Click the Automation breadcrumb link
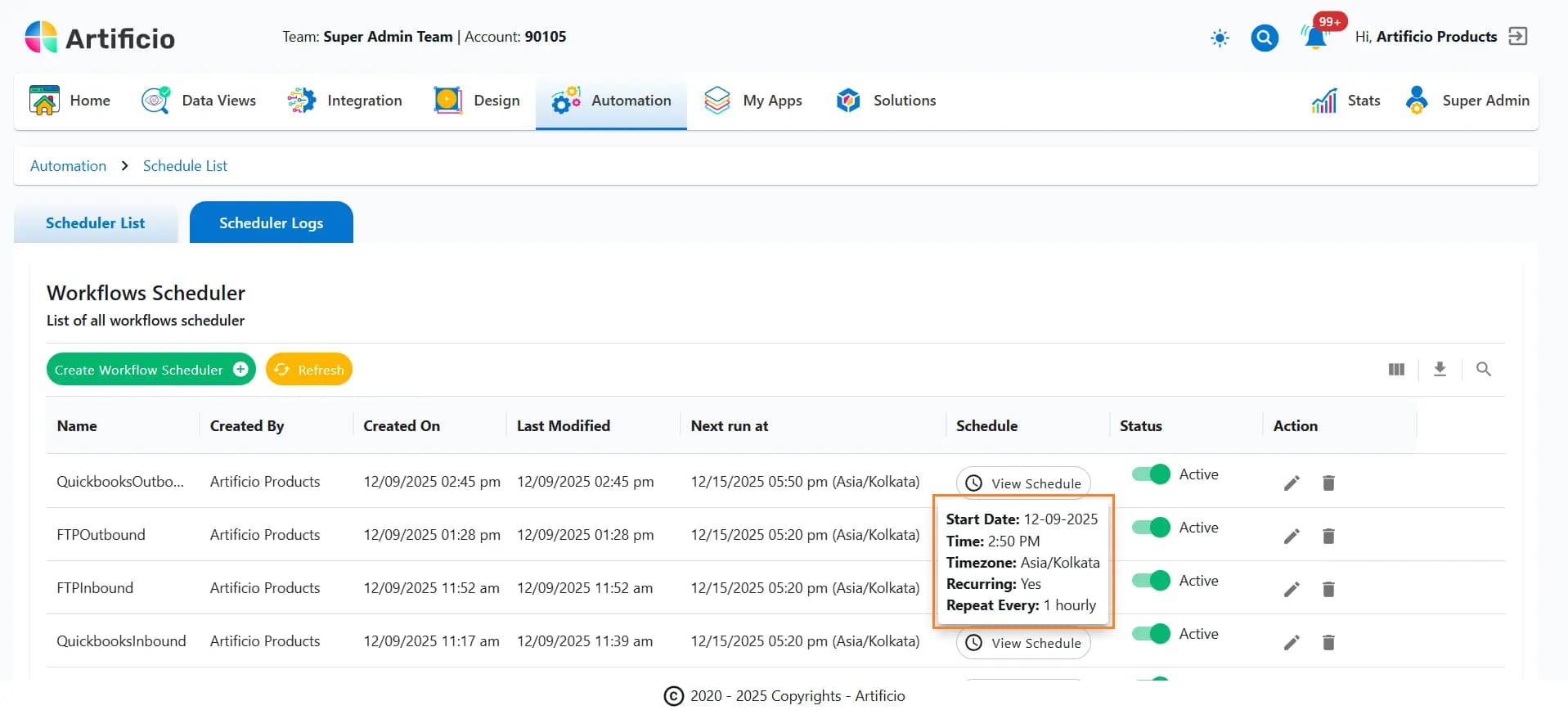Viewport: 1568px width, 710px height. click(68, 166)
